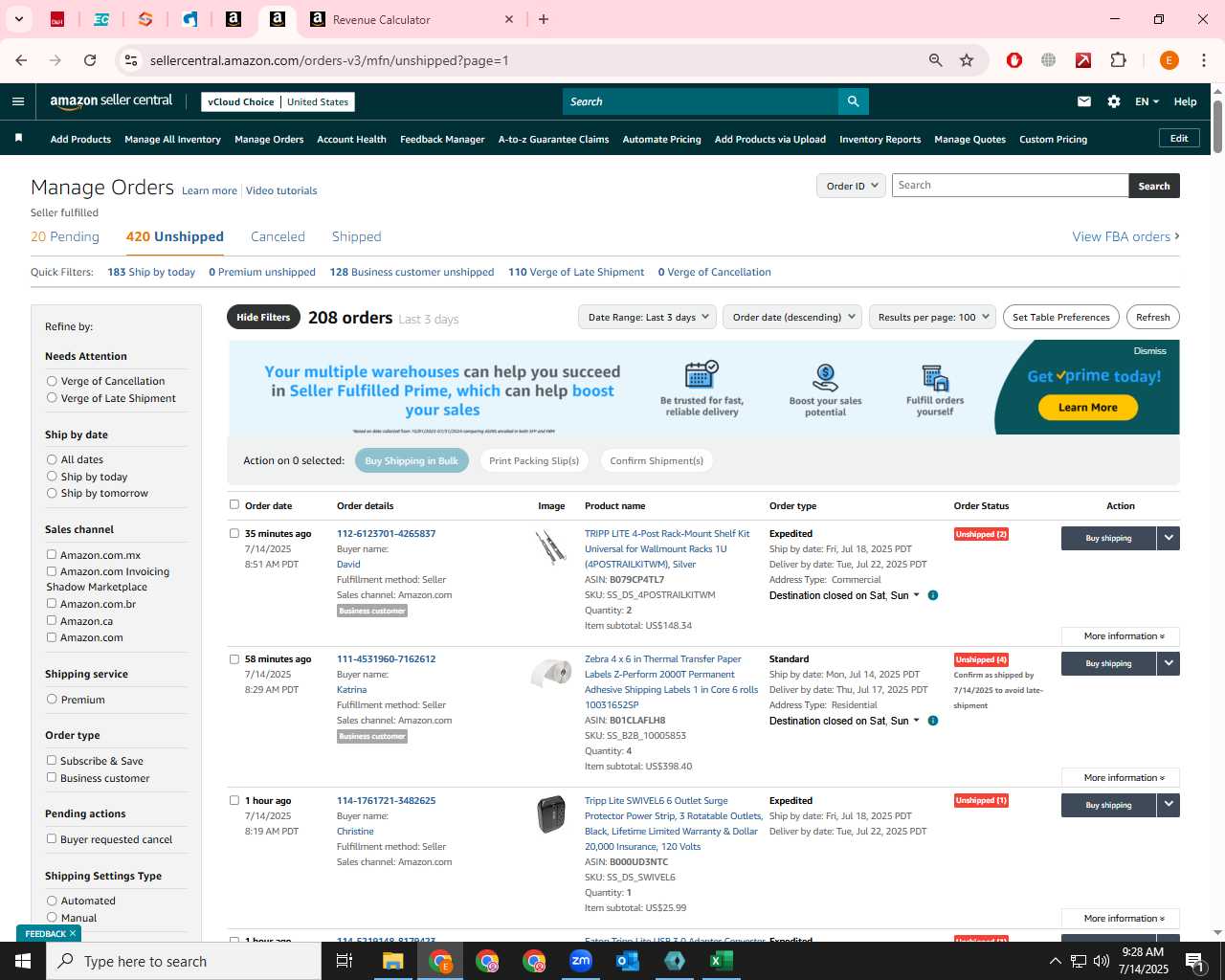Click the site information icon in address bar
The width and height of the screenshot is (1225, 980).
131,60
